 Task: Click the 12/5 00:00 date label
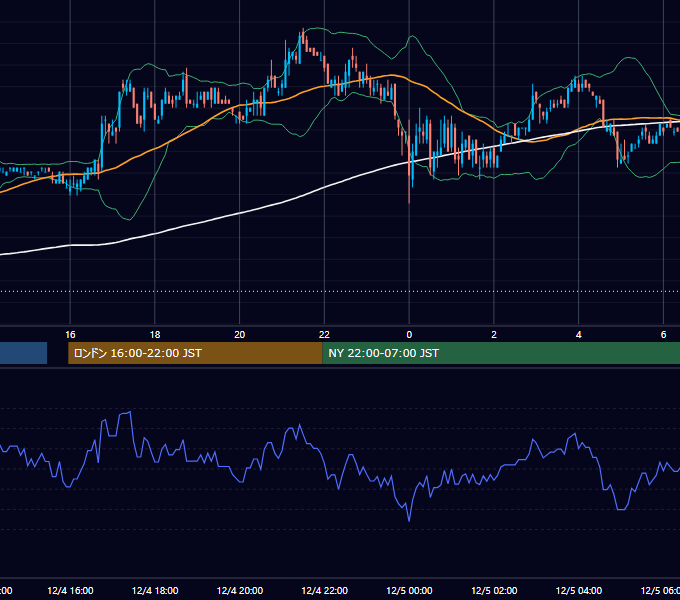pos(409,590)
